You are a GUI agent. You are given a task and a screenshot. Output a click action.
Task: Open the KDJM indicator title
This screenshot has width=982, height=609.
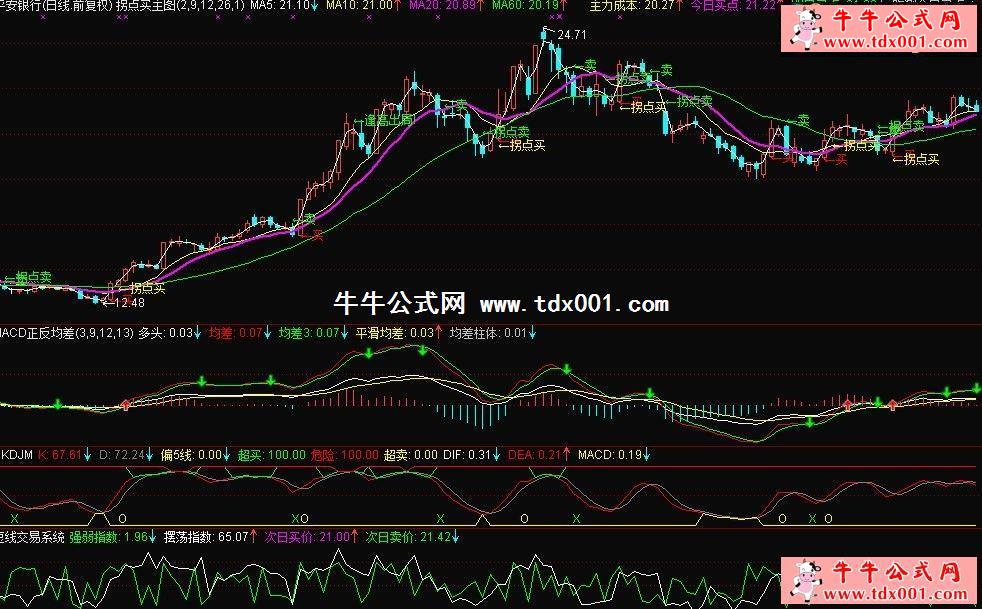coord(17,454)
